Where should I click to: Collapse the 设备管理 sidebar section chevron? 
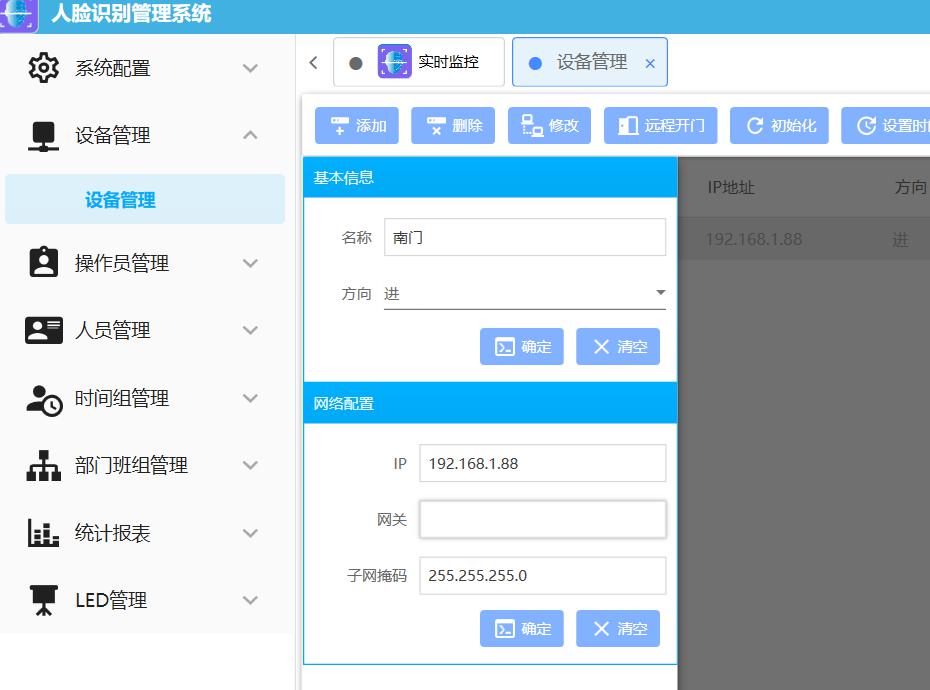tap(250, 135)
